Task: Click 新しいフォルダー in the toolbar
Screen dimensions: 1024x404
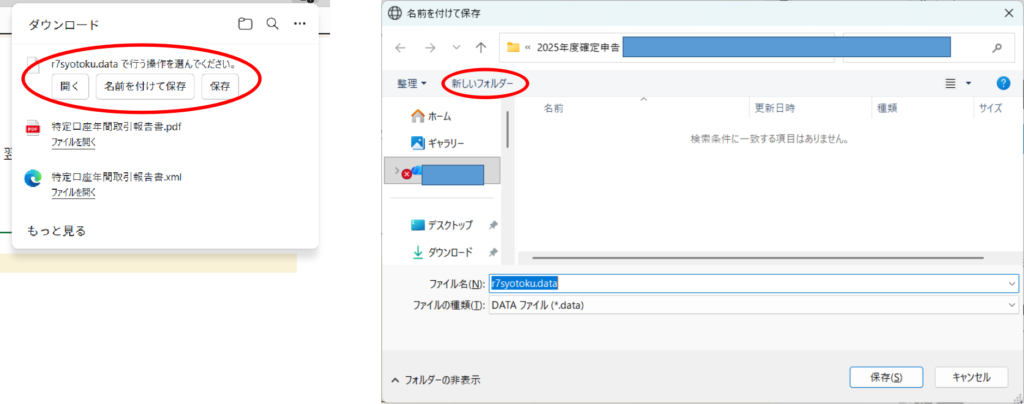Action: (x=482, y=83)
